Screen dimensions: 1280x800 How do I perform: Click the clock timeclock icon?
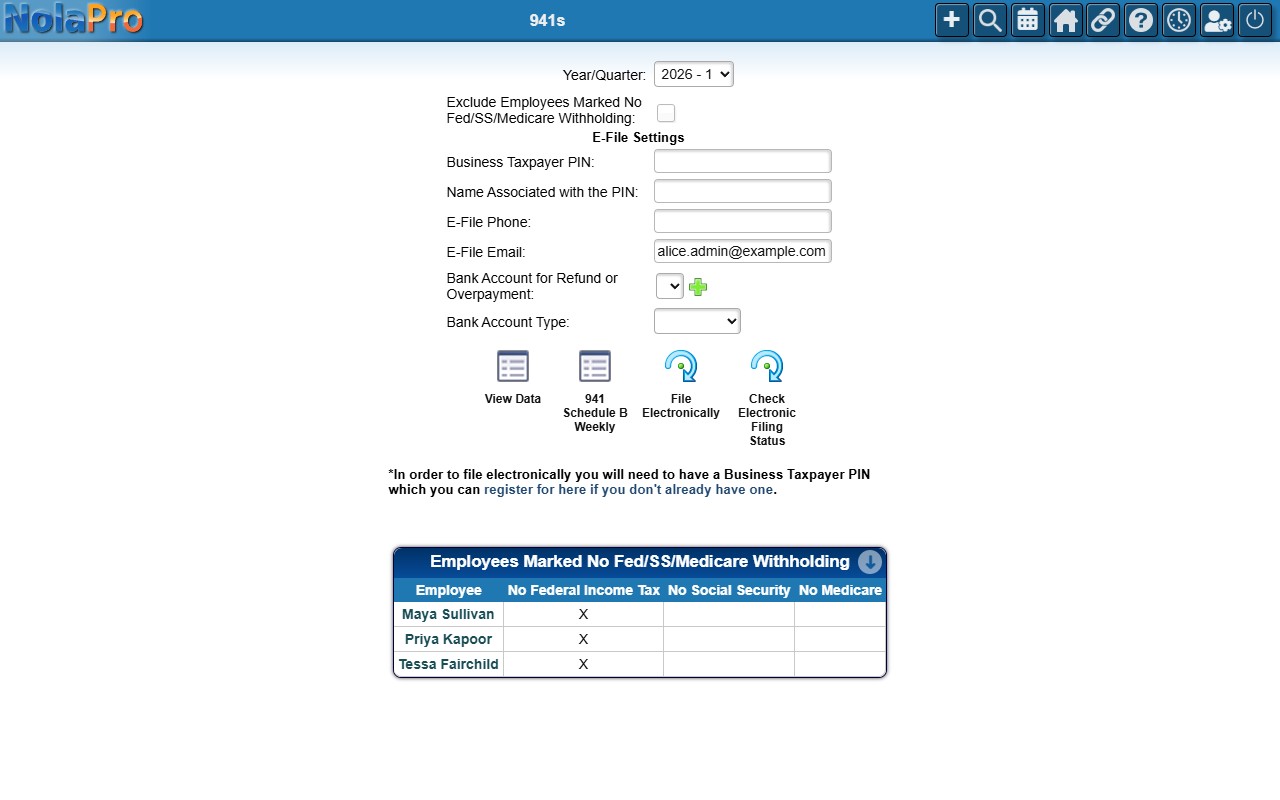tap(1179, 20)
